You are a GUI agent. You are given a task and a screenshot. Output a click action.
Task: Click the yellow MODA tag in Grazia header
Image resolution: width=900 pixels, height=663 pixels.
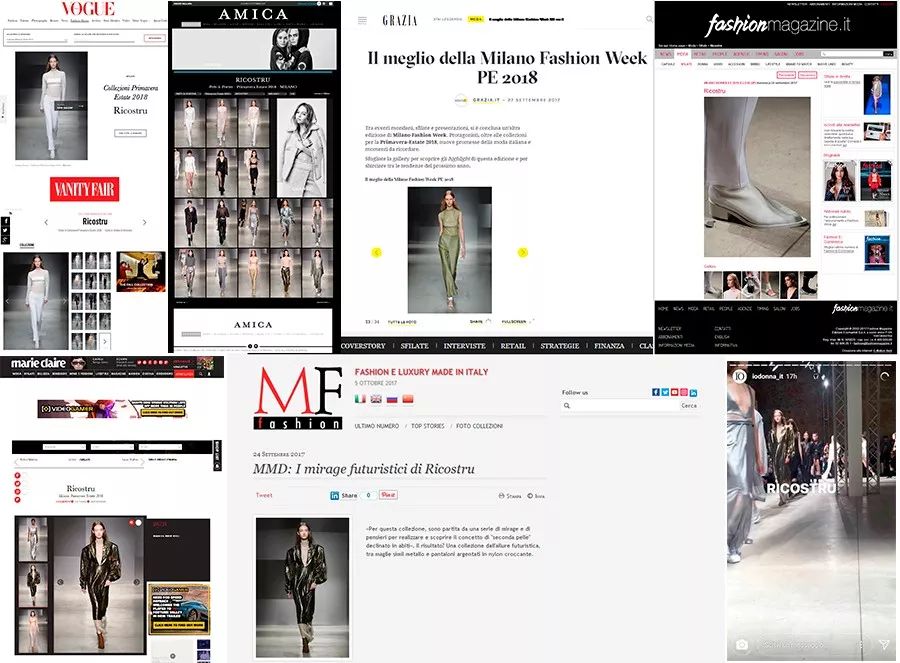click(475, 19)
